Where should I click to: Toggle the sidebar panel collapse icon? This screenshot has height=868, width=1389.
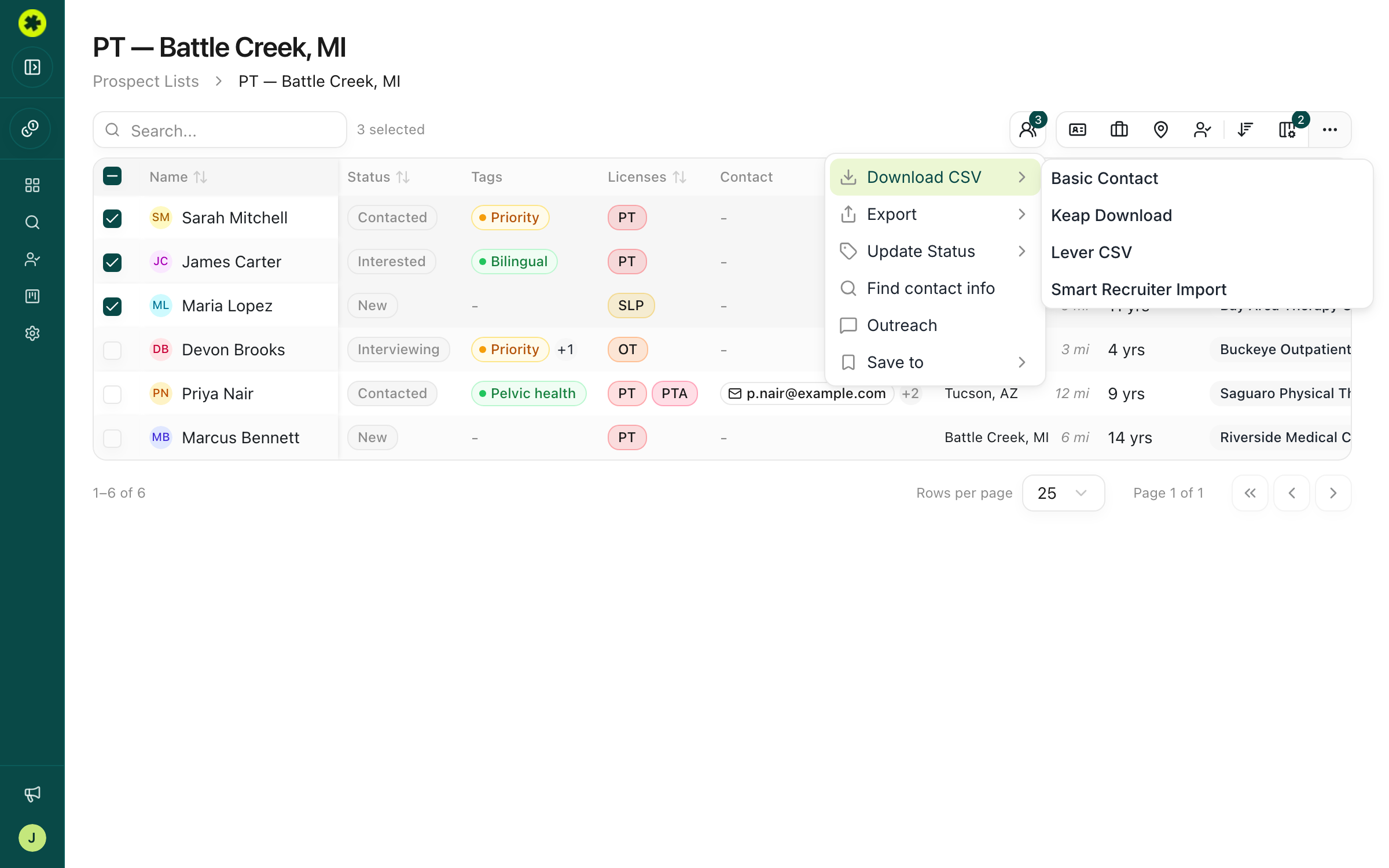pos(32,67)
